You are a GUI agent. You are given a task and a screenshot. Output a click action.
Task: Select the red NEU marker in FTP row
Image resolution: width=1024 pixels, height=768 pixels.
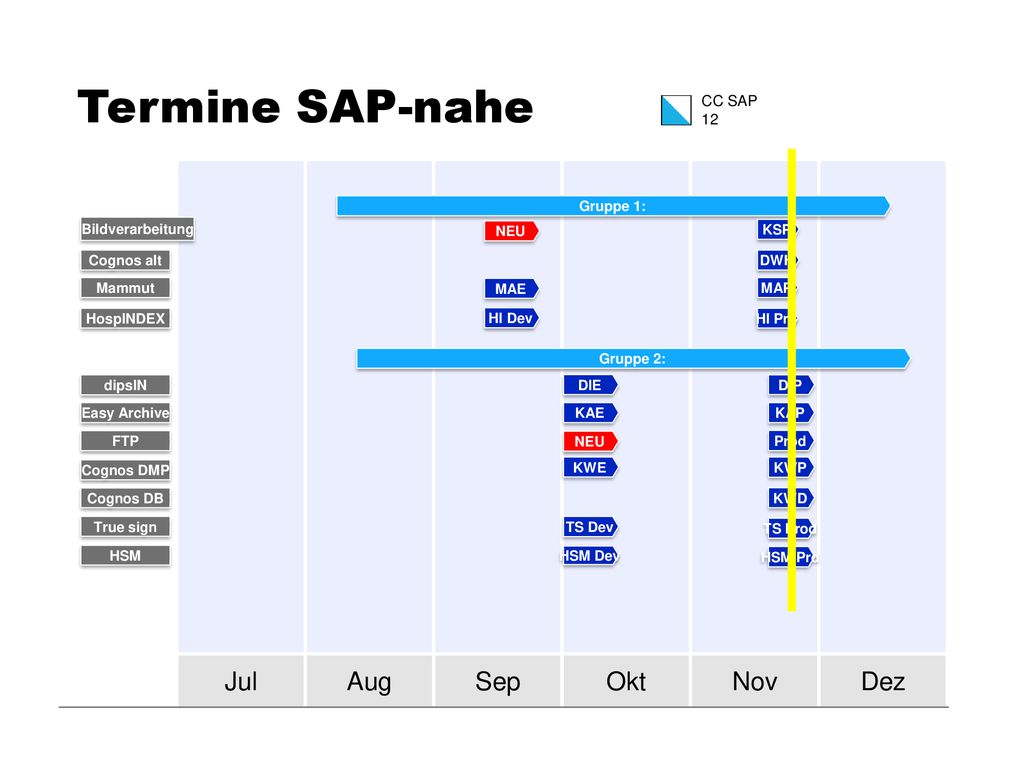[590, 441]
